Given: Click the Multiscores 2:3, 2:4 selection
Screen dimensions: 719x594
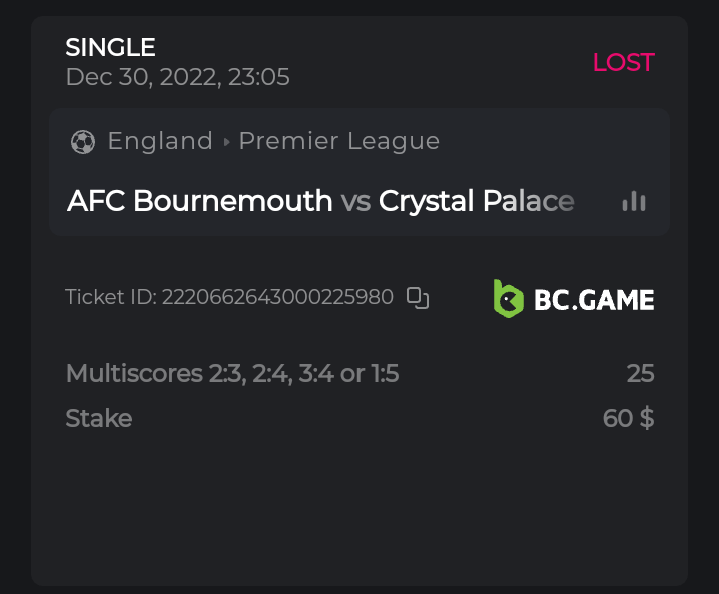Looking at the screenshot, I should 232,374.
